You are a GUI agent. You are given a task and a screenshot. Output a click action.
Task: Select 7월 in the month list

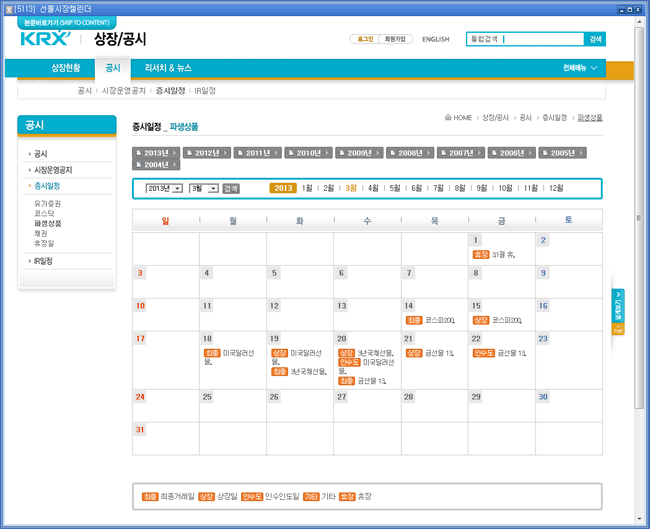(438, 188)
